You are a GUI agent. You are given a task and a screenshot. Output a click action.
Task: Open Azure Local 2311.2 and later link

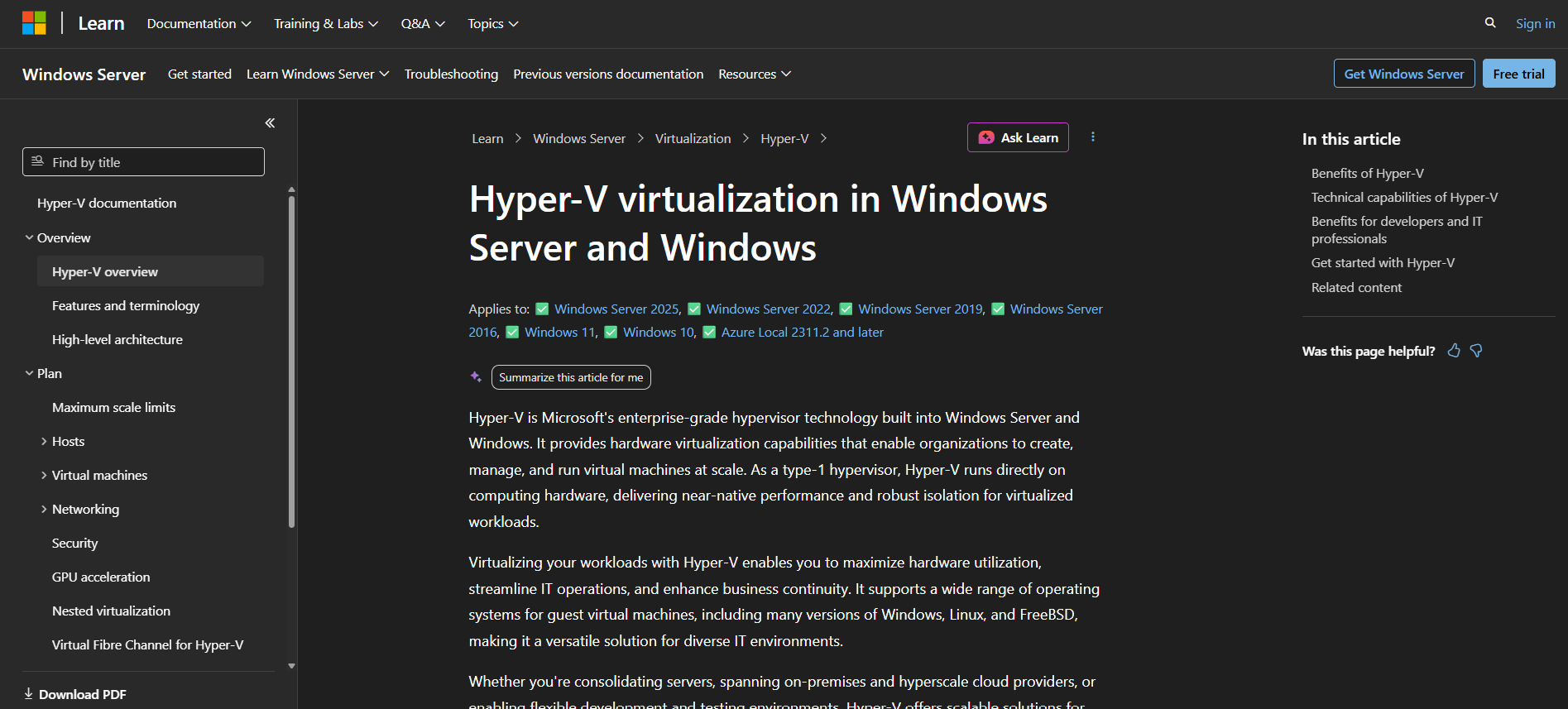click(x=803, y=332)
